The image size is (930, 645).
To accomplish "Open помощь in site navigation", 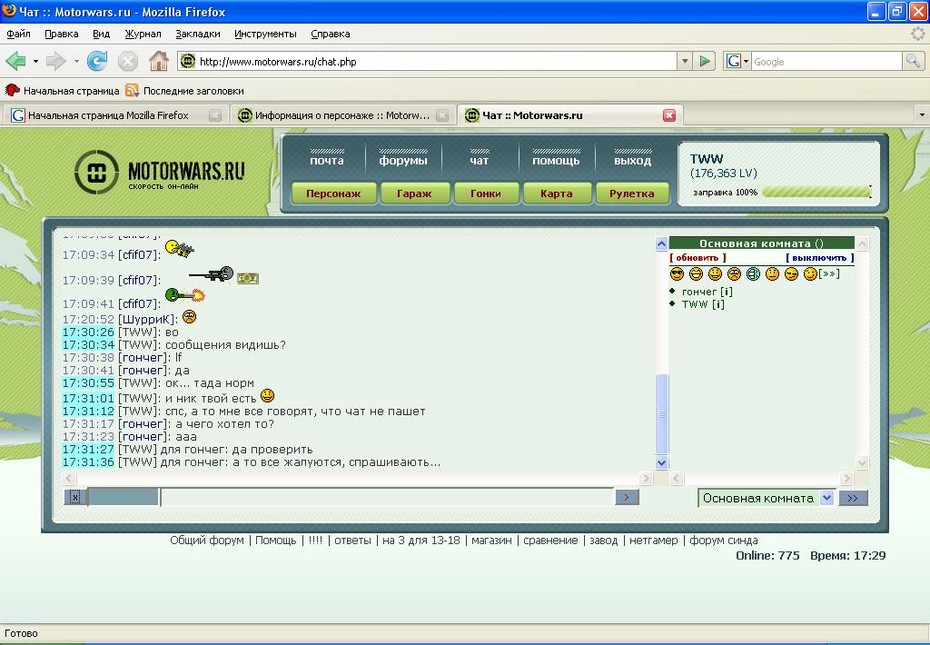I will [556, 160].
